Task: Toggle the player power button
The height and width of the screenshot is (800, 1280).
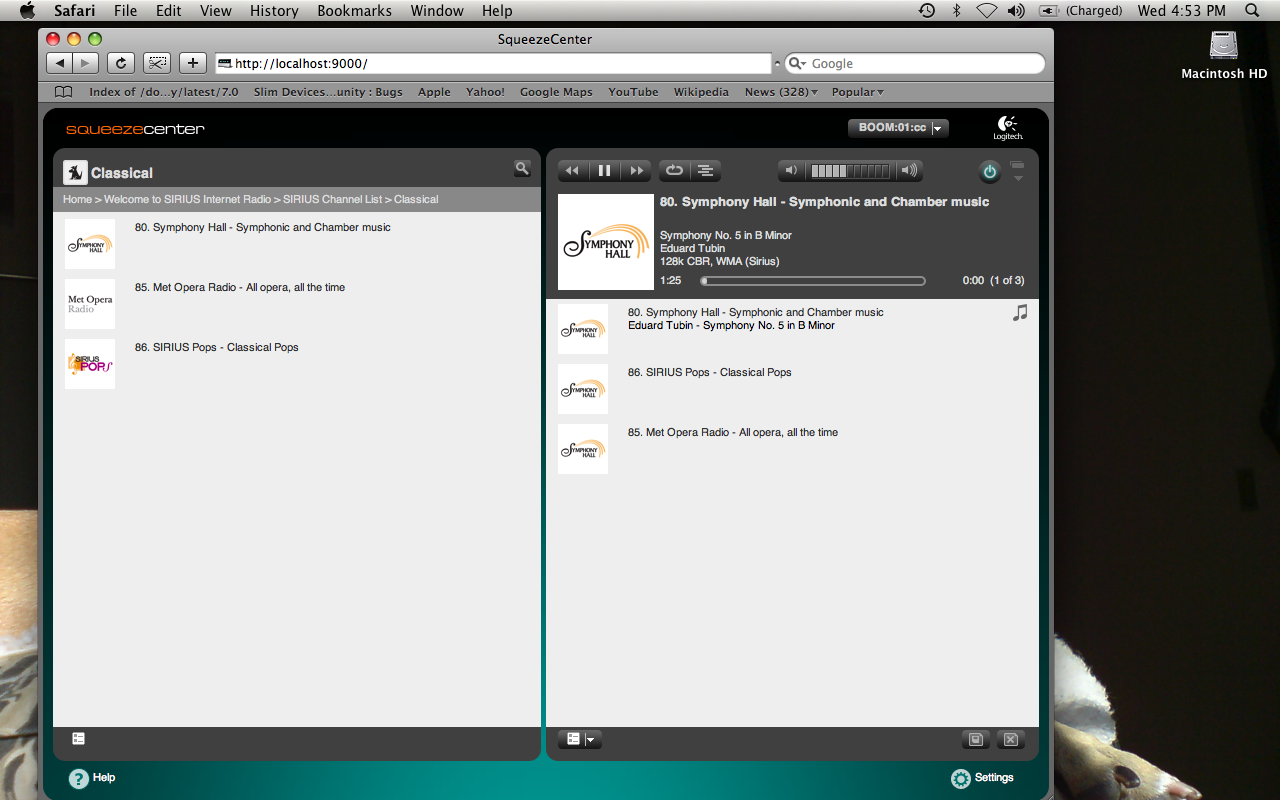Action: 989,172
